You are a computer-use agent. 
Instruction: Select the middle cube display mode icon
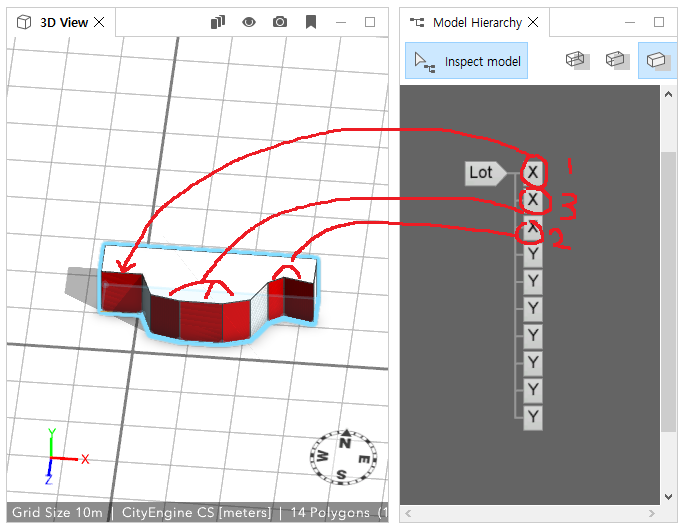pos(616,60)
